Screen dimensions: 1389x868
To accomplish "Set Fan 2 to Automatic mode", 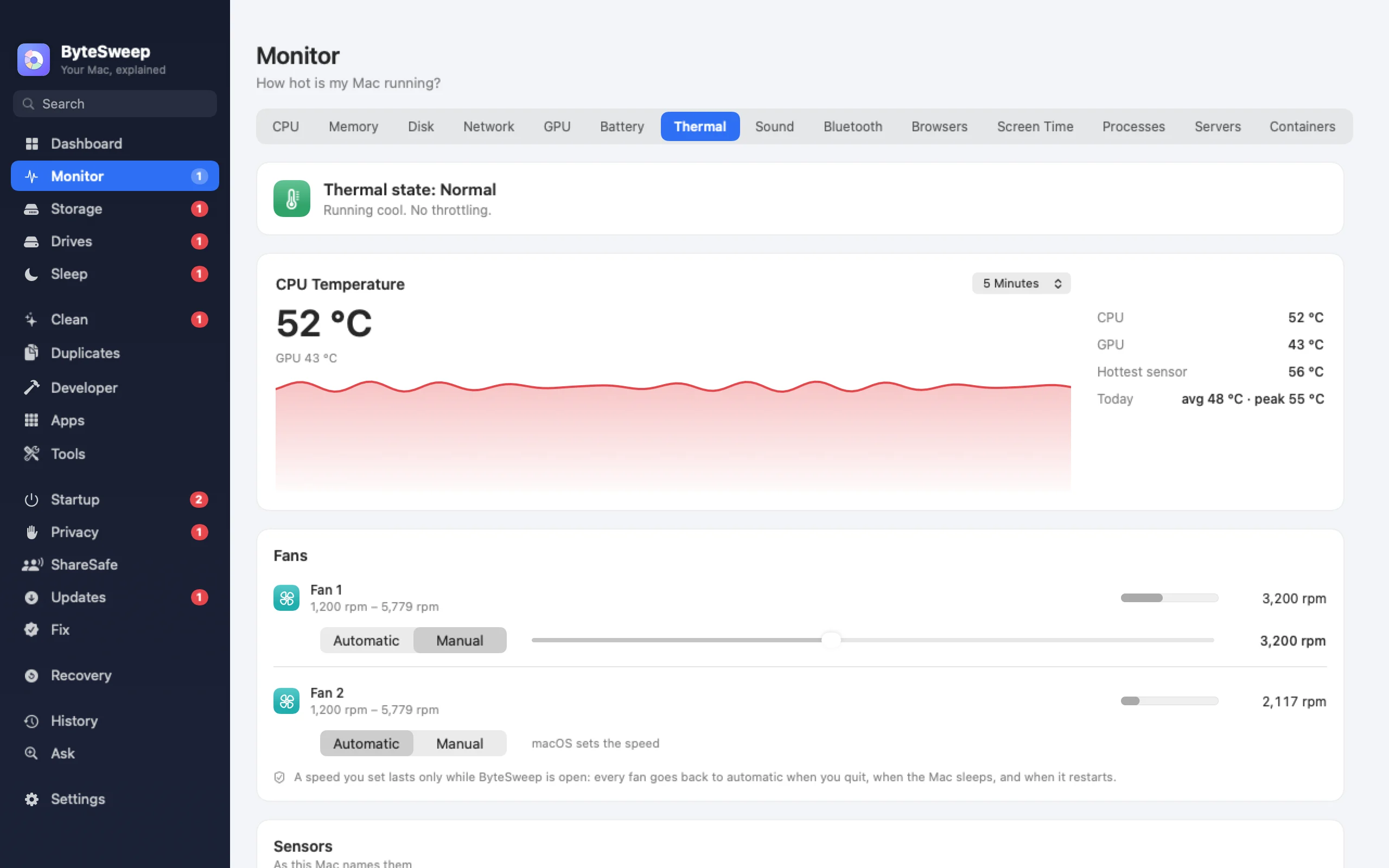I will pyautogui.click(x=366, y=743).
